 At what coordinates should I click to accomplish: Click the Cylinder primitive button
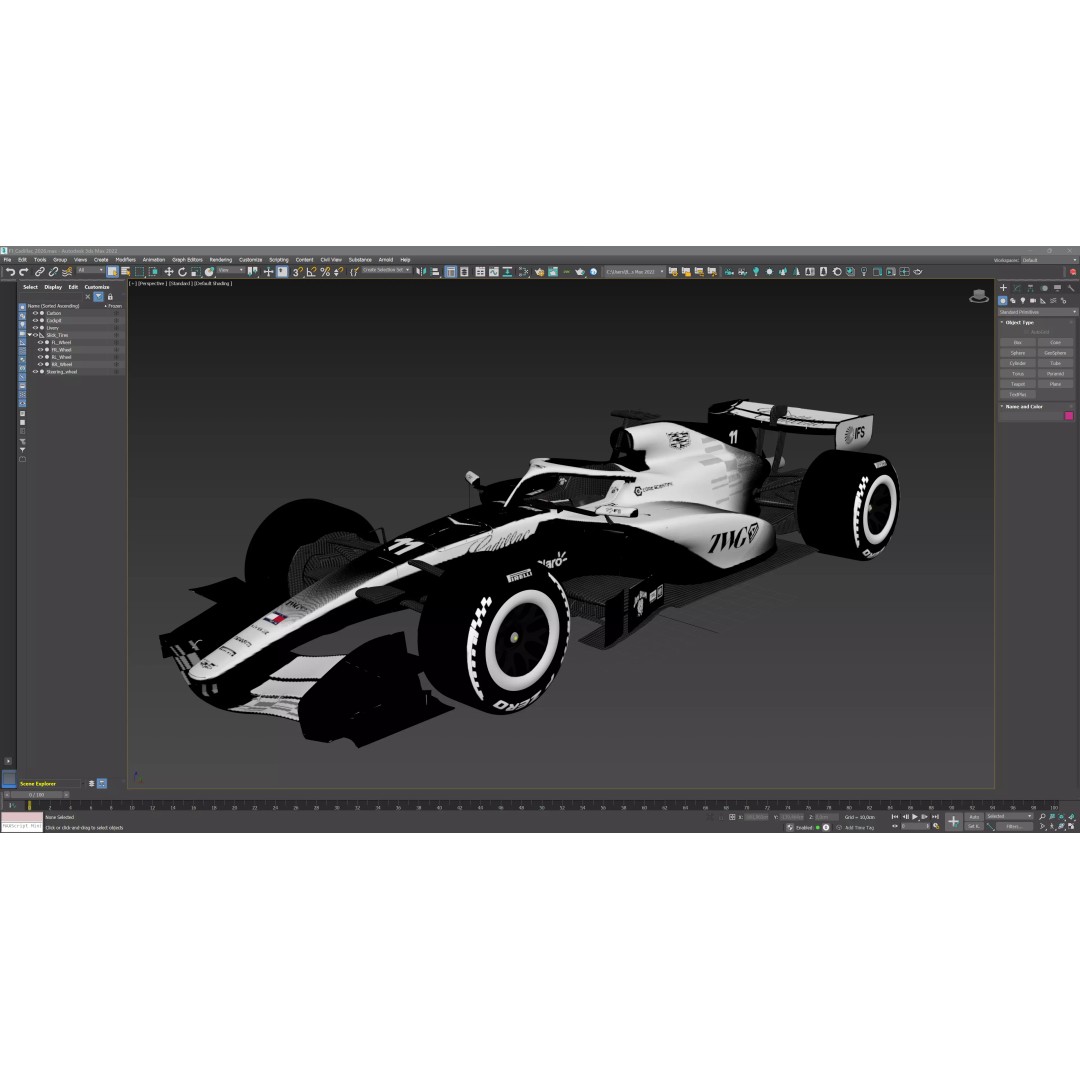click(1017, 363)
